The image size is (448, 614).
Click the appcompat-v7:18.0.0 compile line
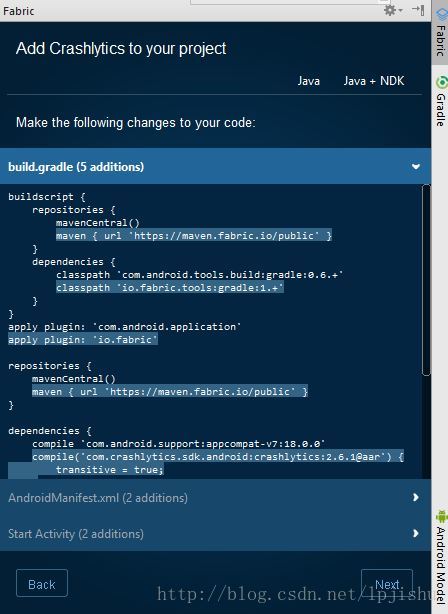click(179, 444)
